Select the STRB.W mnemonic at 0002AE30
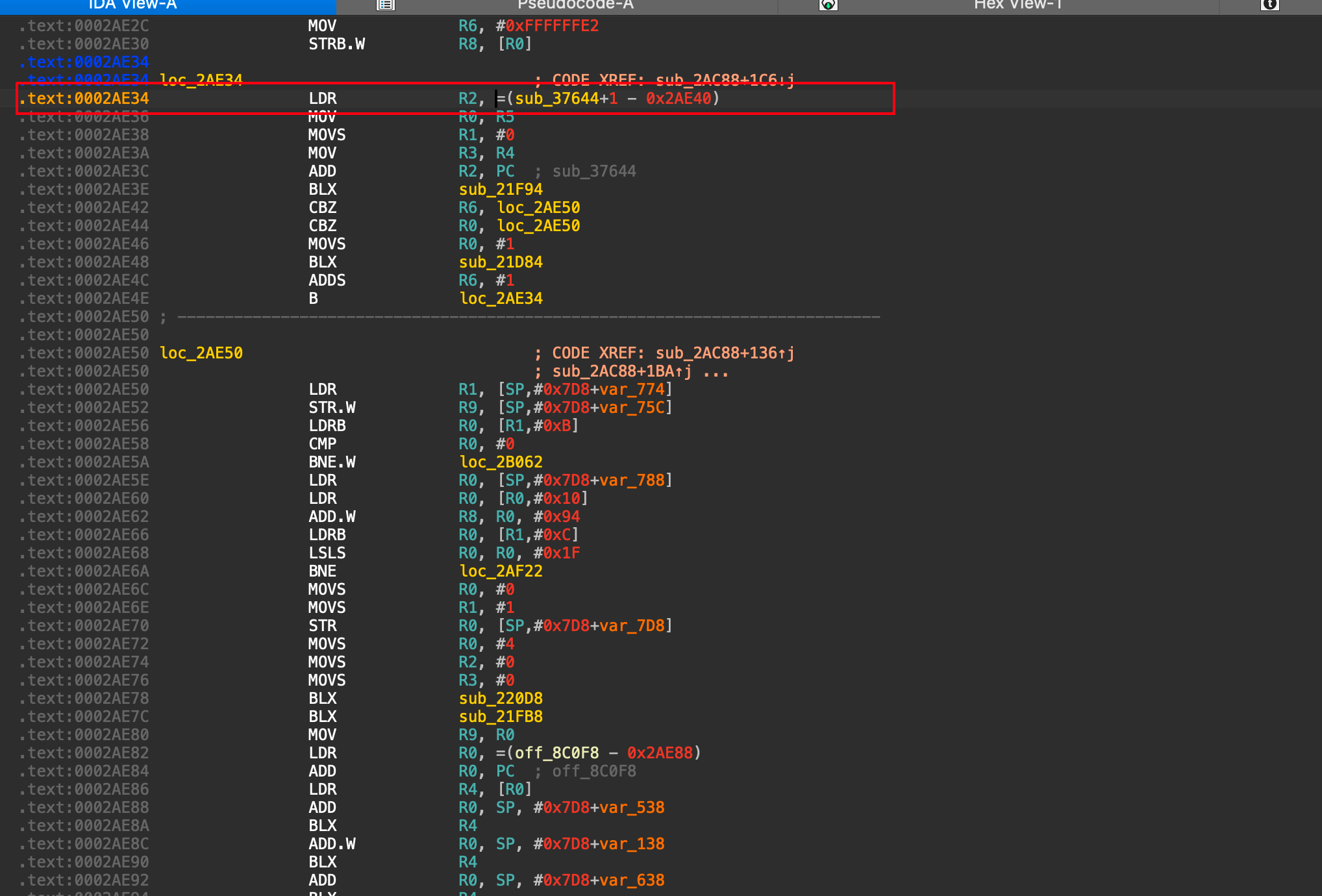 (336, 44)
